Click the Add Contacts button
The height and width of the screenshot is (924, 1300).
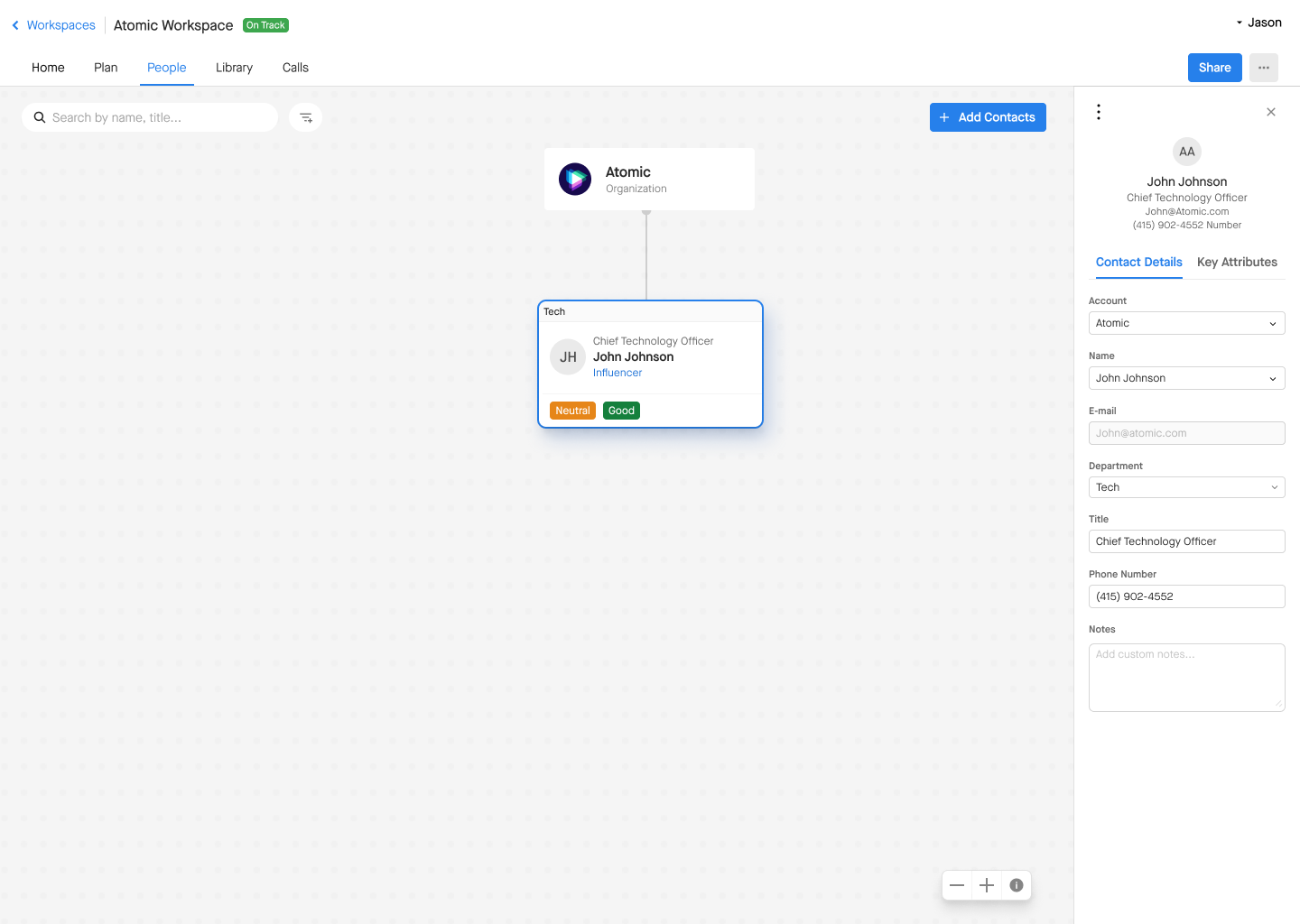[988, 117]
